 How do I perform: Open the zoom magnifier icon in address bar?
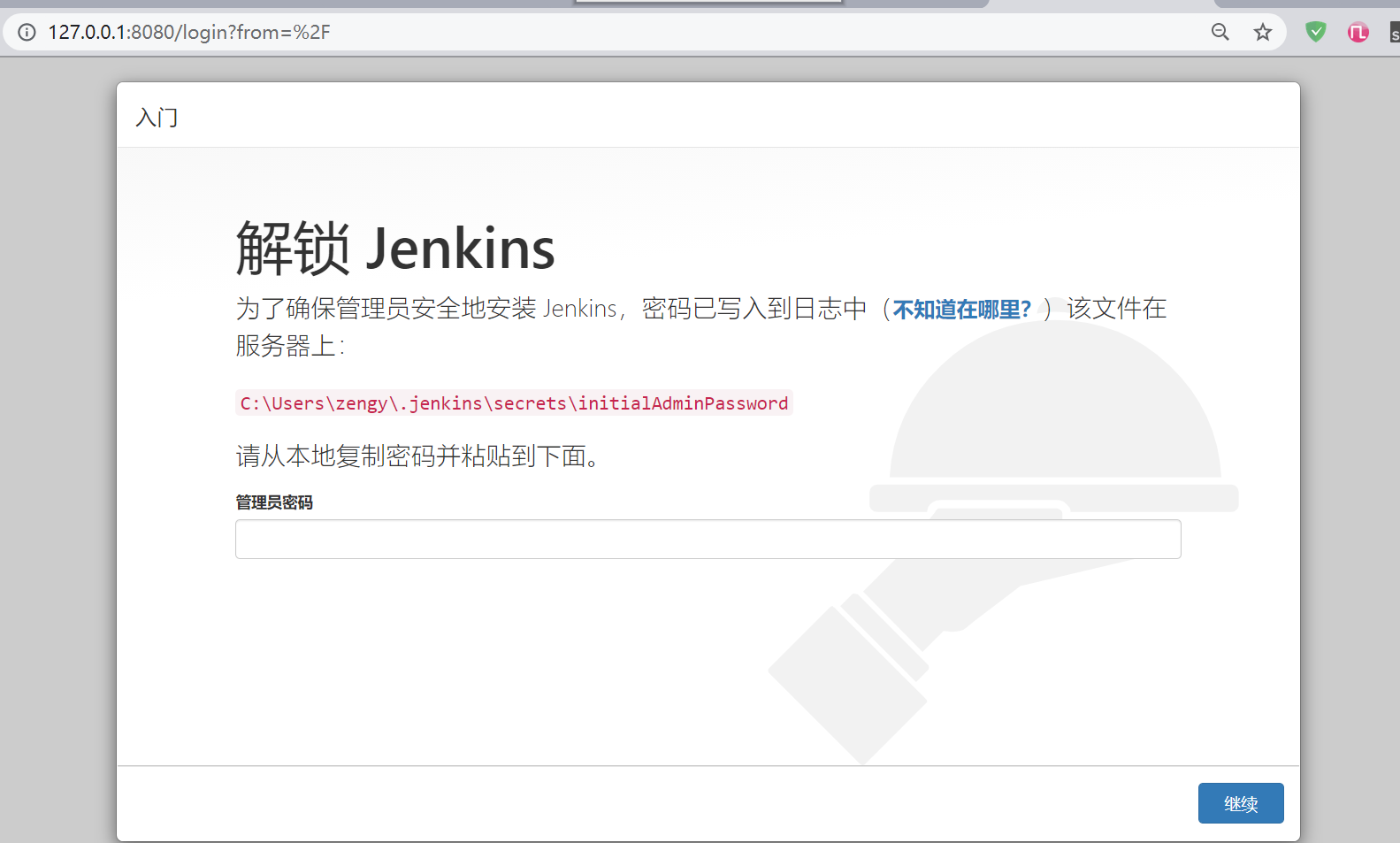coord(1220,33)
